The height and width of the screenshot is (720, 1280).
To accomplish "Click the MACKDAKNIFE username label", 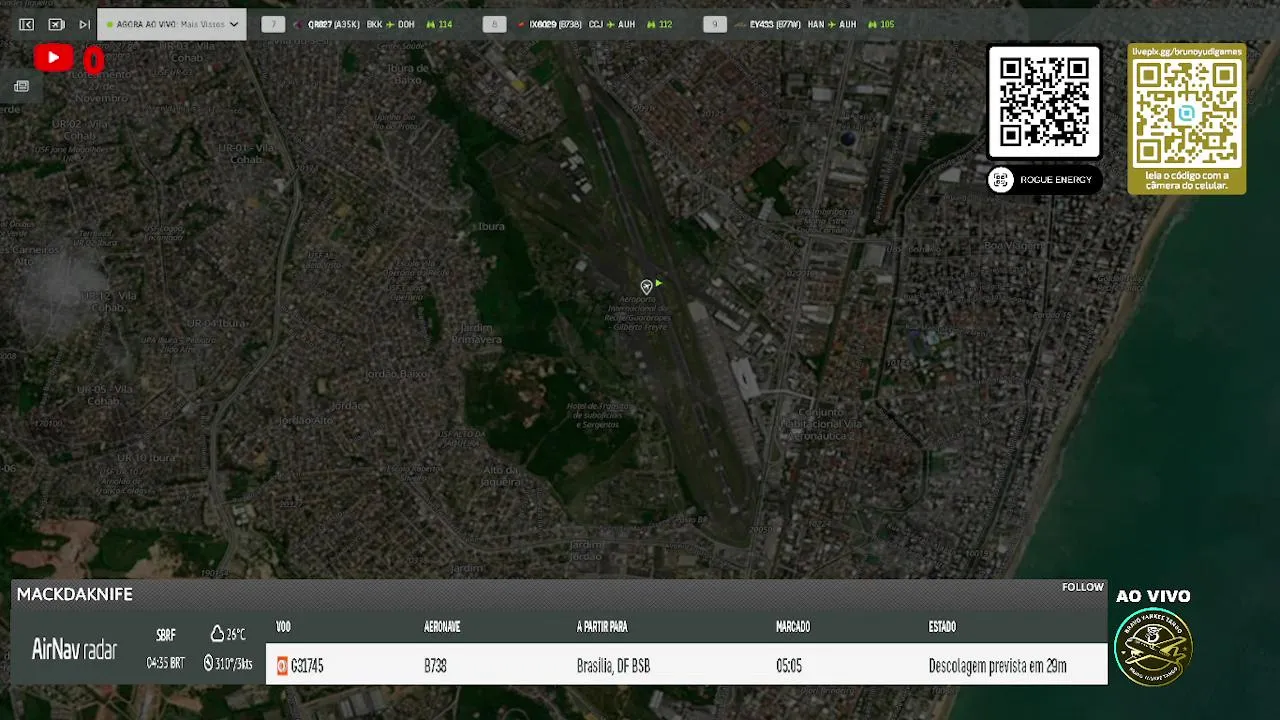I will click(75, 594).
